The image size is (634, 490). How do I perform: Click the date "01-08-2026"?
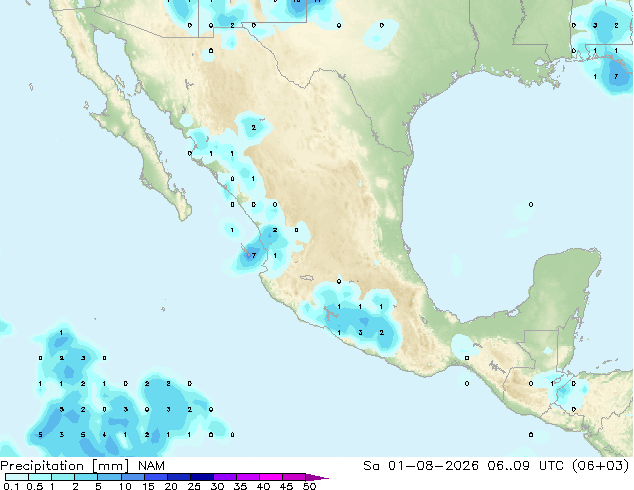point(433,466)
